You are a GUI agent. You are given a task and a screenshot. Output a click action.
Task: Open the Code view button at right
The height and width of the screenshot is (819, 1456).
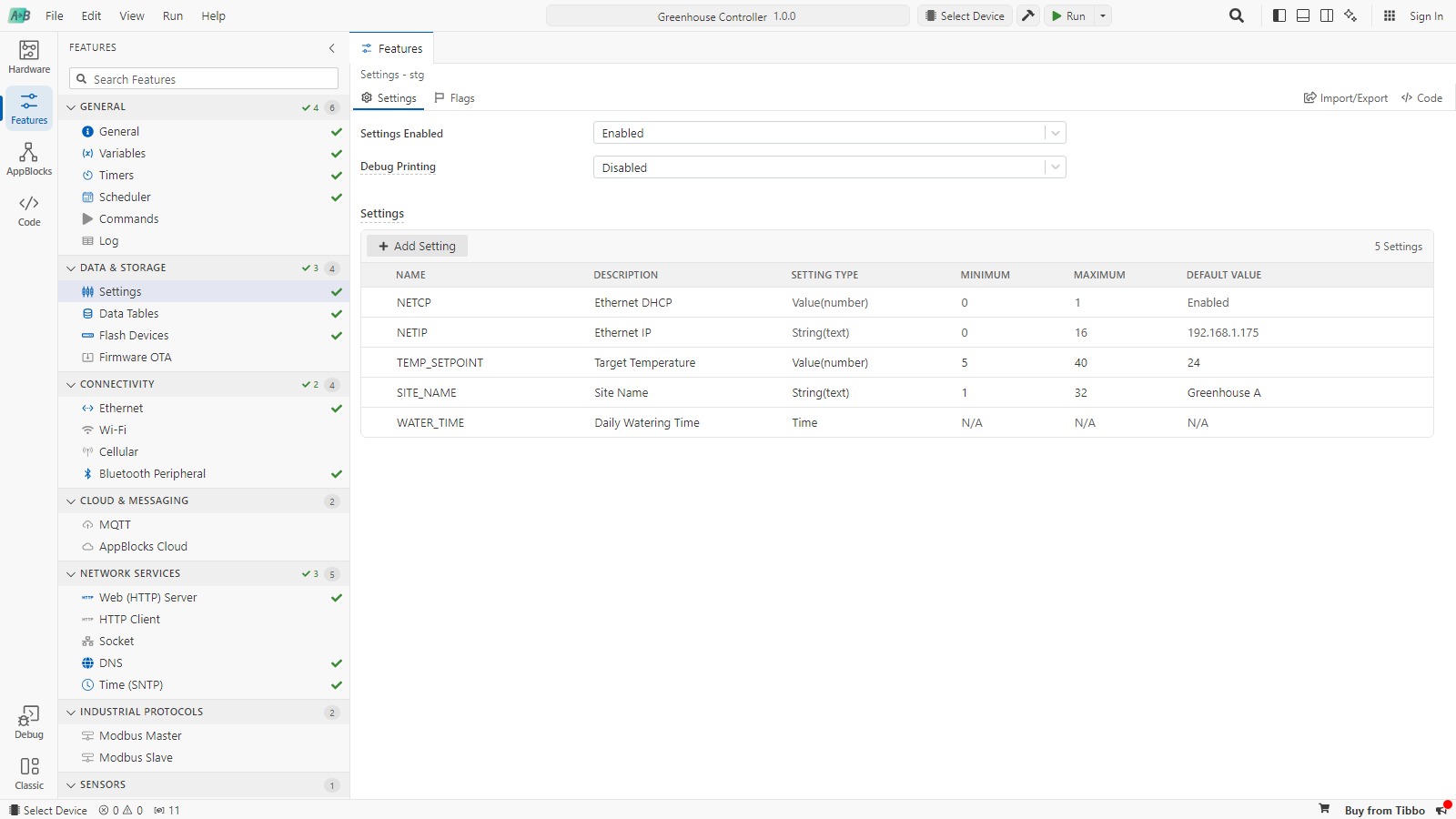1421,98
